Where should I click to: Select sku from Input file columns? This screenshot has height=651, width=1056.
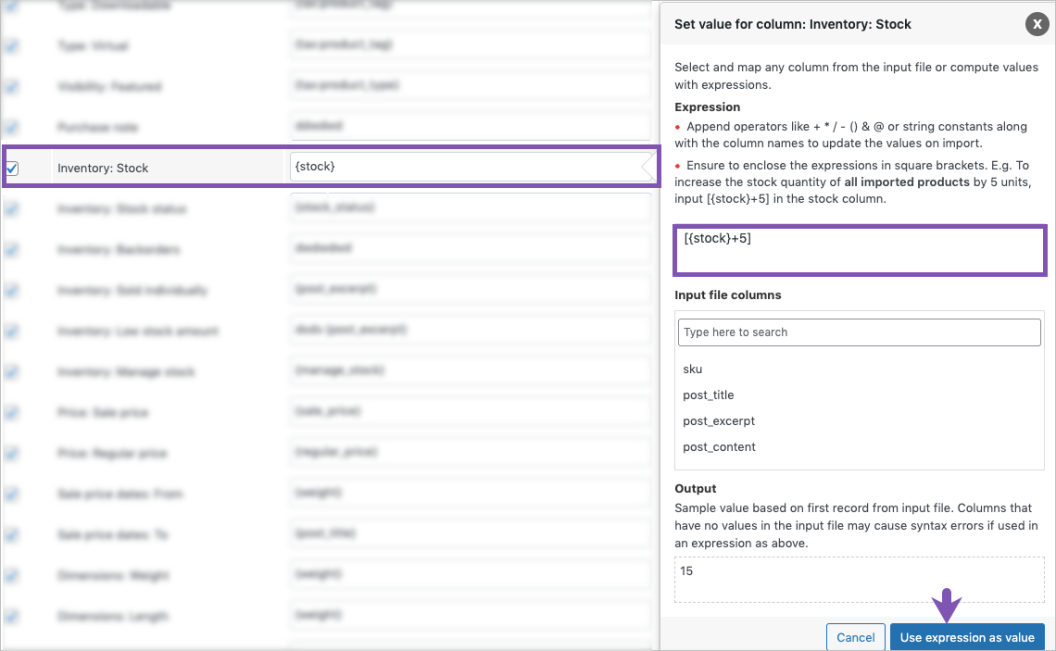[x=691, y=369]
